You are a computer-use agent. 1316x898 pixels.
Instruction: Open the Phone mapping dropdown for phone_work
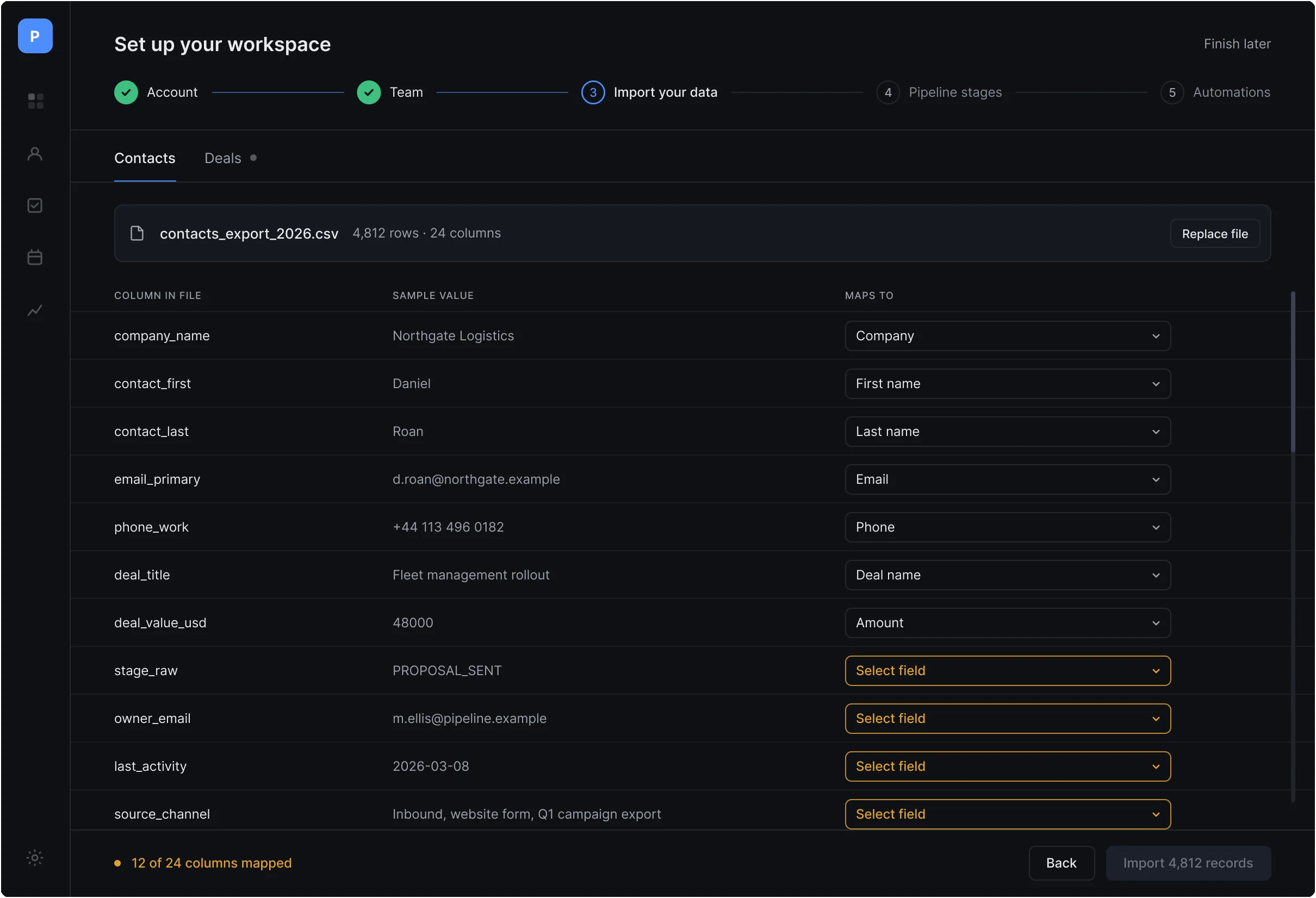pos(1008,528)
